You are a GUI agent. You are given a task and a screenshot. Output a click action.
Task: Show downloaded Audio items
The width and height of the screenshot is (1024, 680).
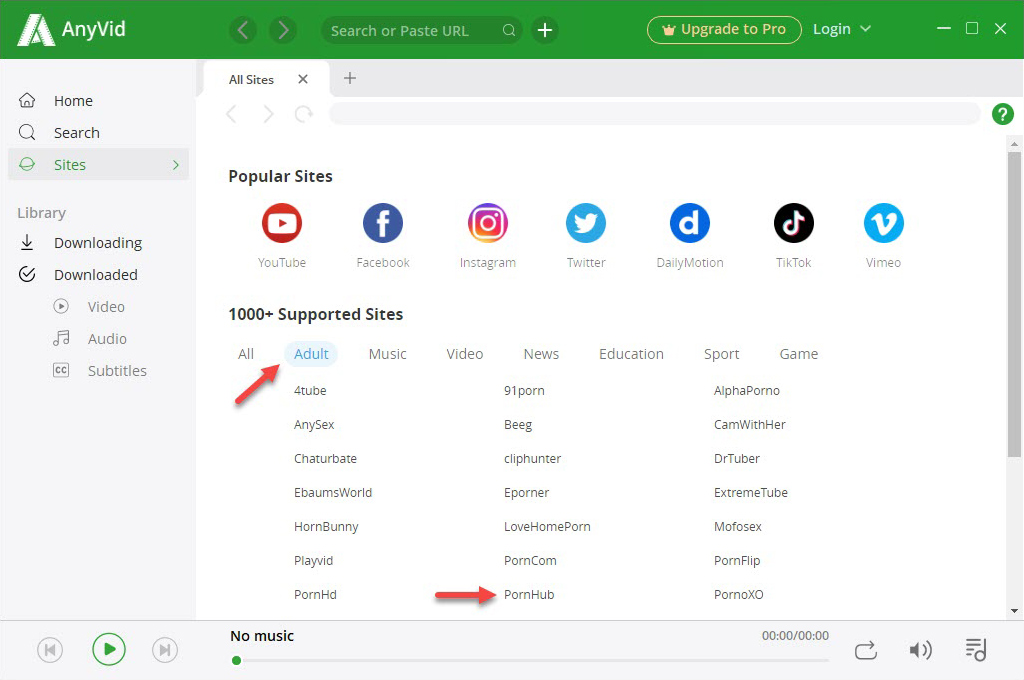point(107,338)
